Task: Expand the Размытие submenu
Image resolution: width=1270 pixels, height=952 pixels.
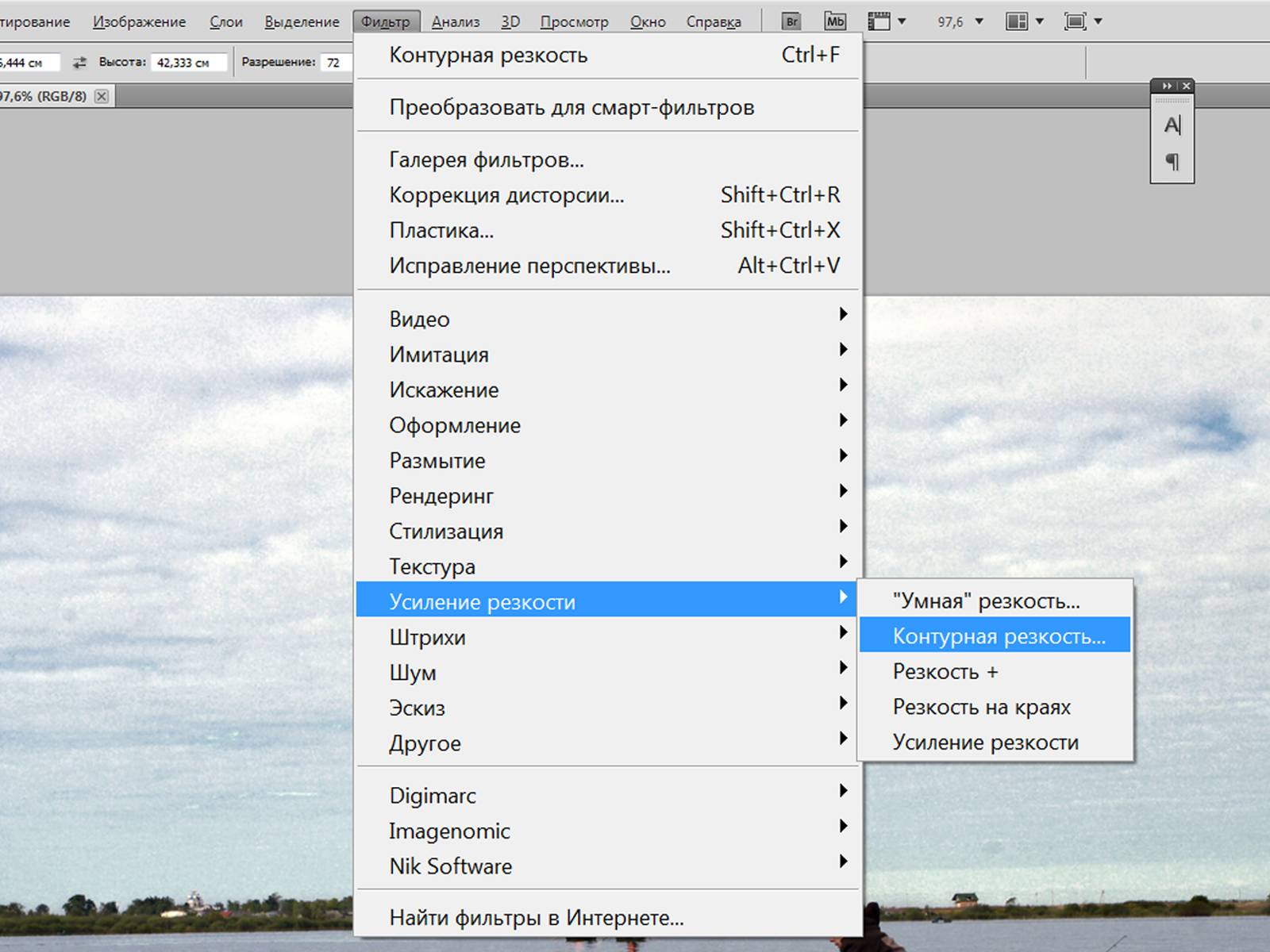Action: point(608,460)
